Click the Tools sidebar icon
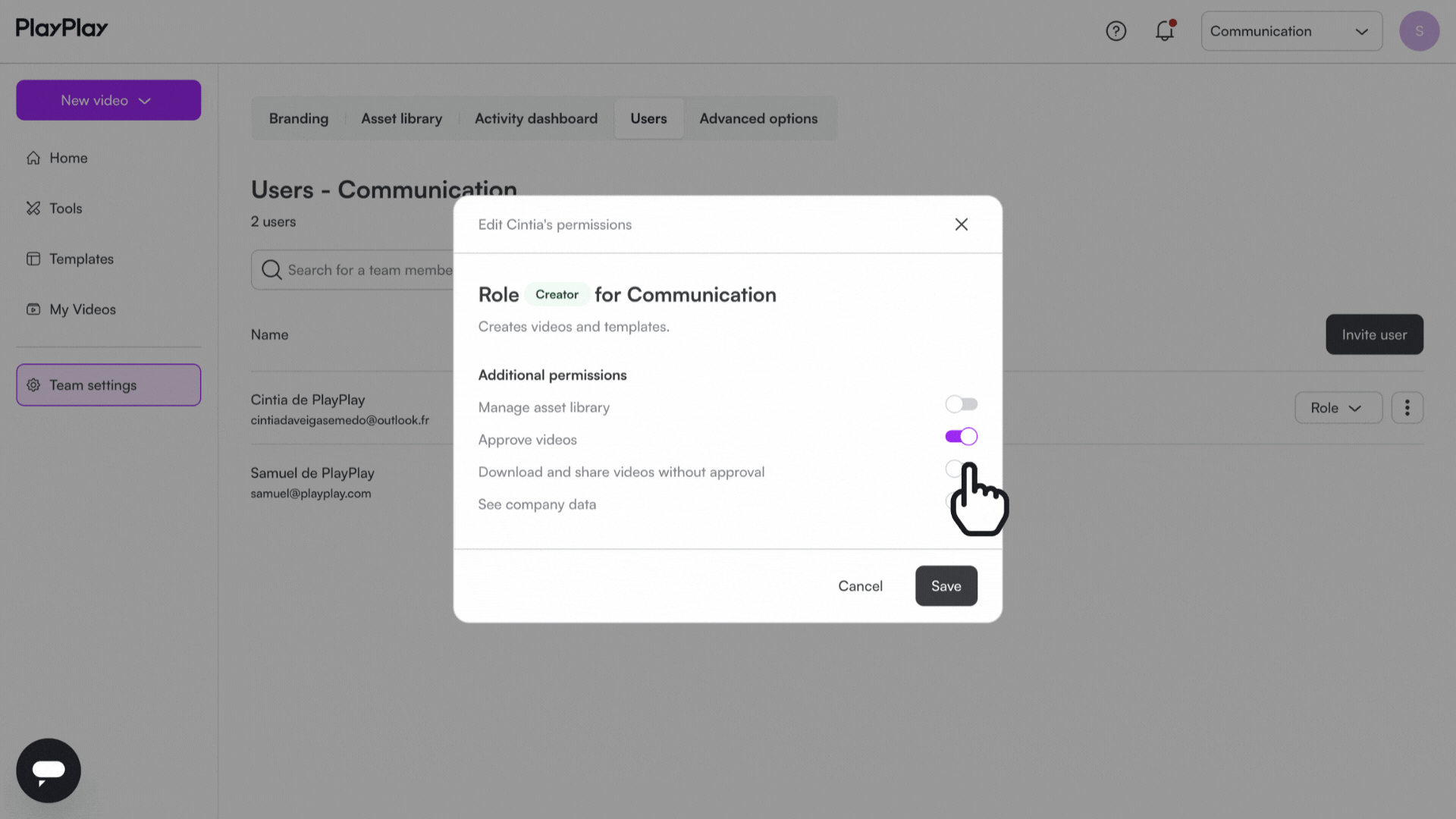Viewport: 1456px width, 819px height. (33, 209)
